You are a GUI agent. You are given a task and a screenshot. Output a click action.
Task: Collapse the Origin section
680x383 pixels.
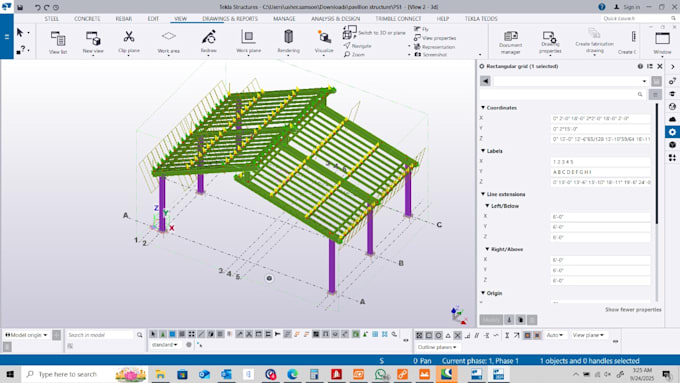coord(483,293)
